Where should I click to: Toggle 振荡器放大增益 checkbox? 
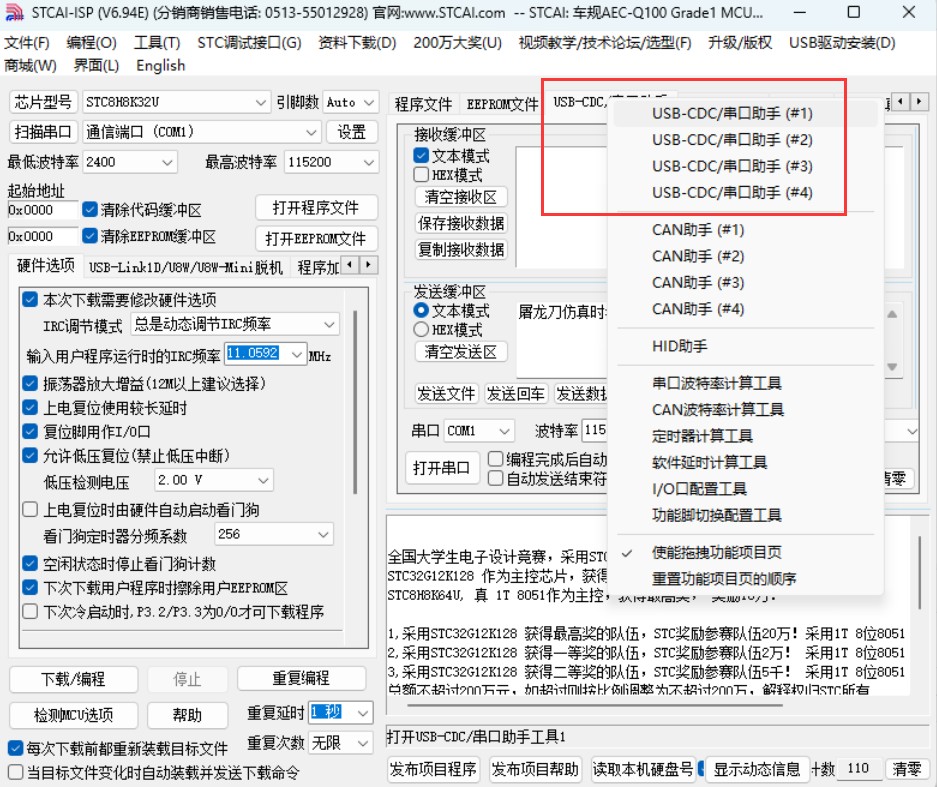coord(30,383)
